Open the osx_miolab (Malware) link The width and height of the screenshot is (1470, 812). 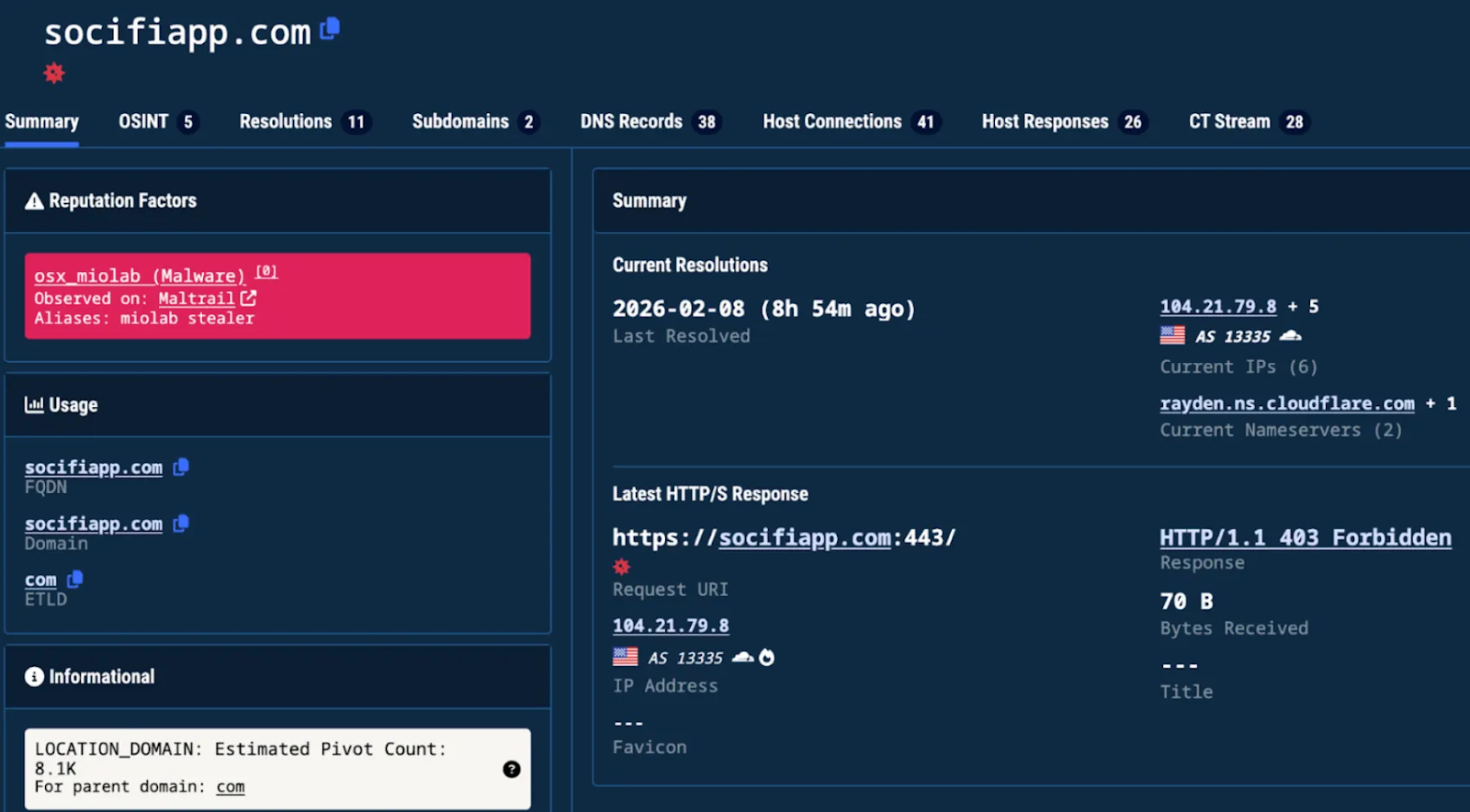tap(140, 276)
